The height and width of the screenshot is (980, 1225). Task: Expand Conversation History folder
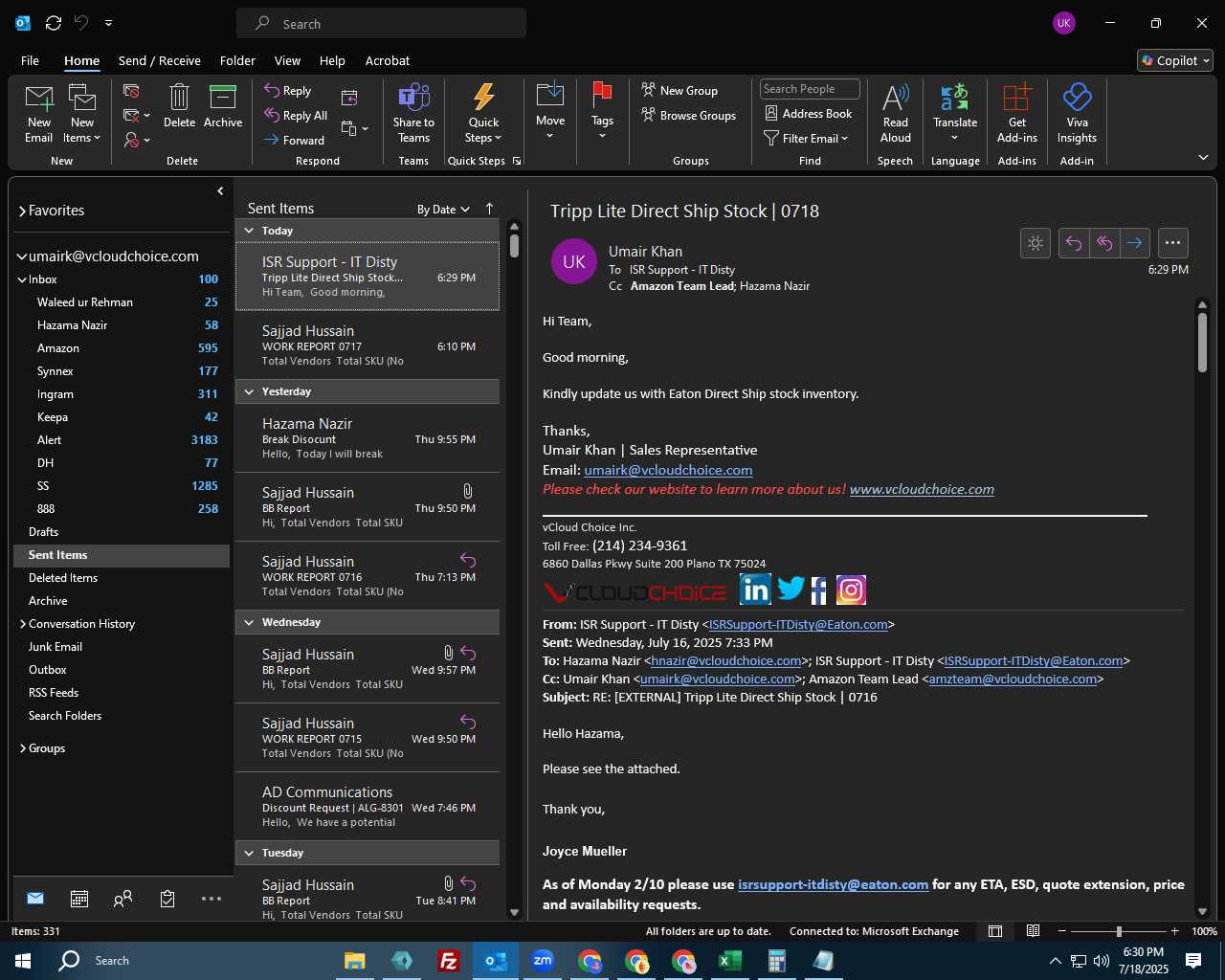click(x=22, y=624)
